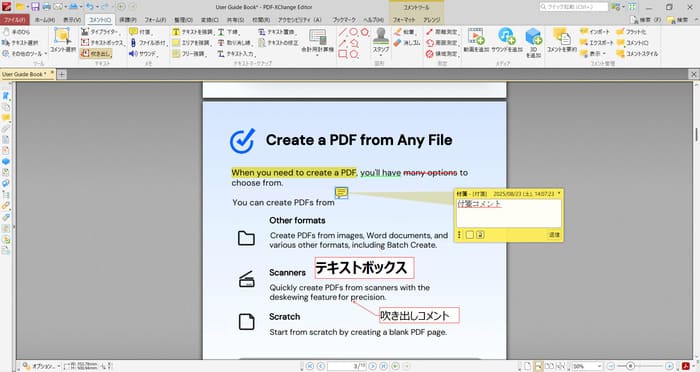This screenshot has height=372, width=700.
Task: Open その他のツール other tools dropdown
Action: pos(24,54)
